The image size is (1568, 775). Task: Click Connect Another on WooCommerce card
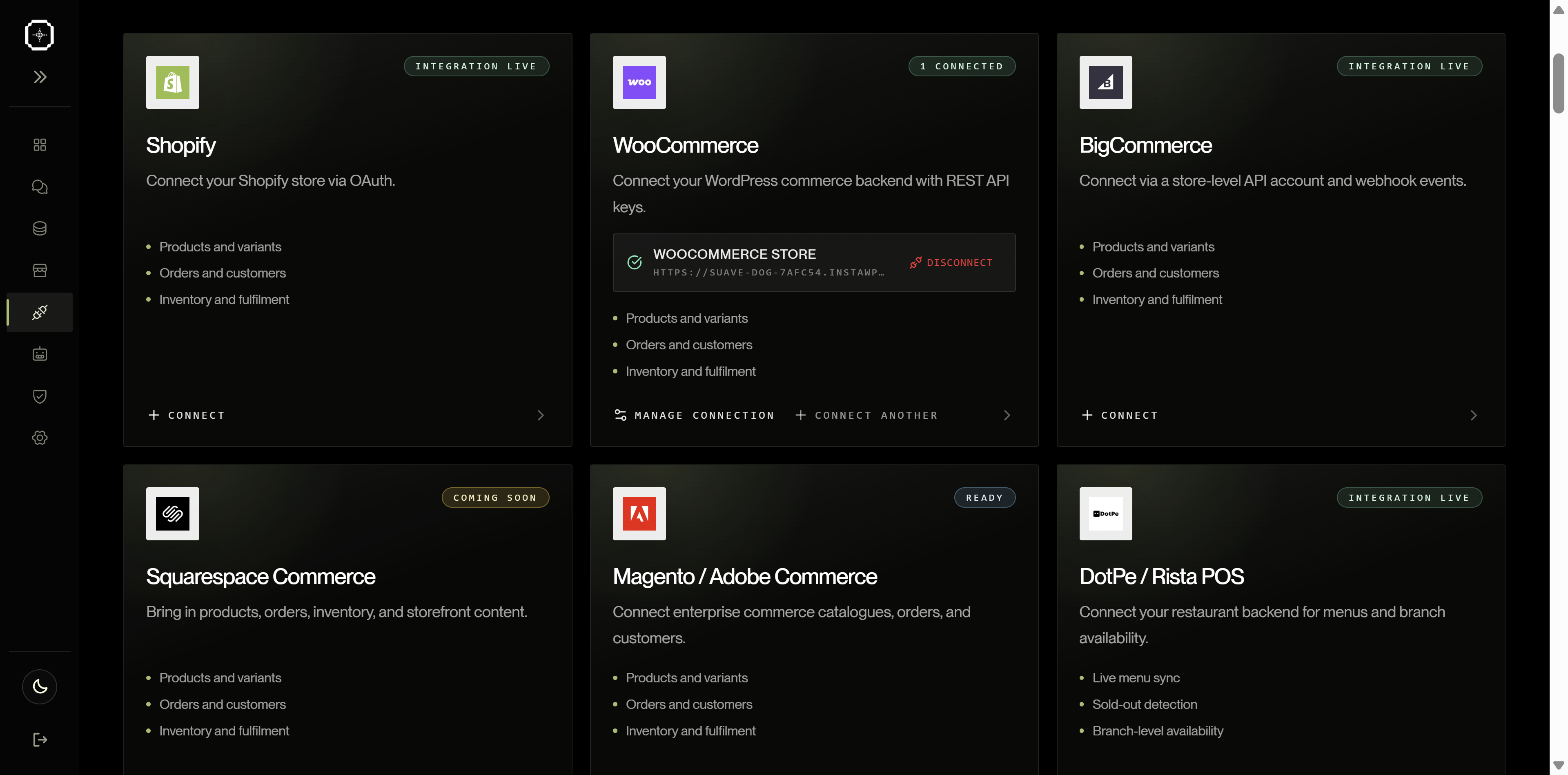point(867,415)
